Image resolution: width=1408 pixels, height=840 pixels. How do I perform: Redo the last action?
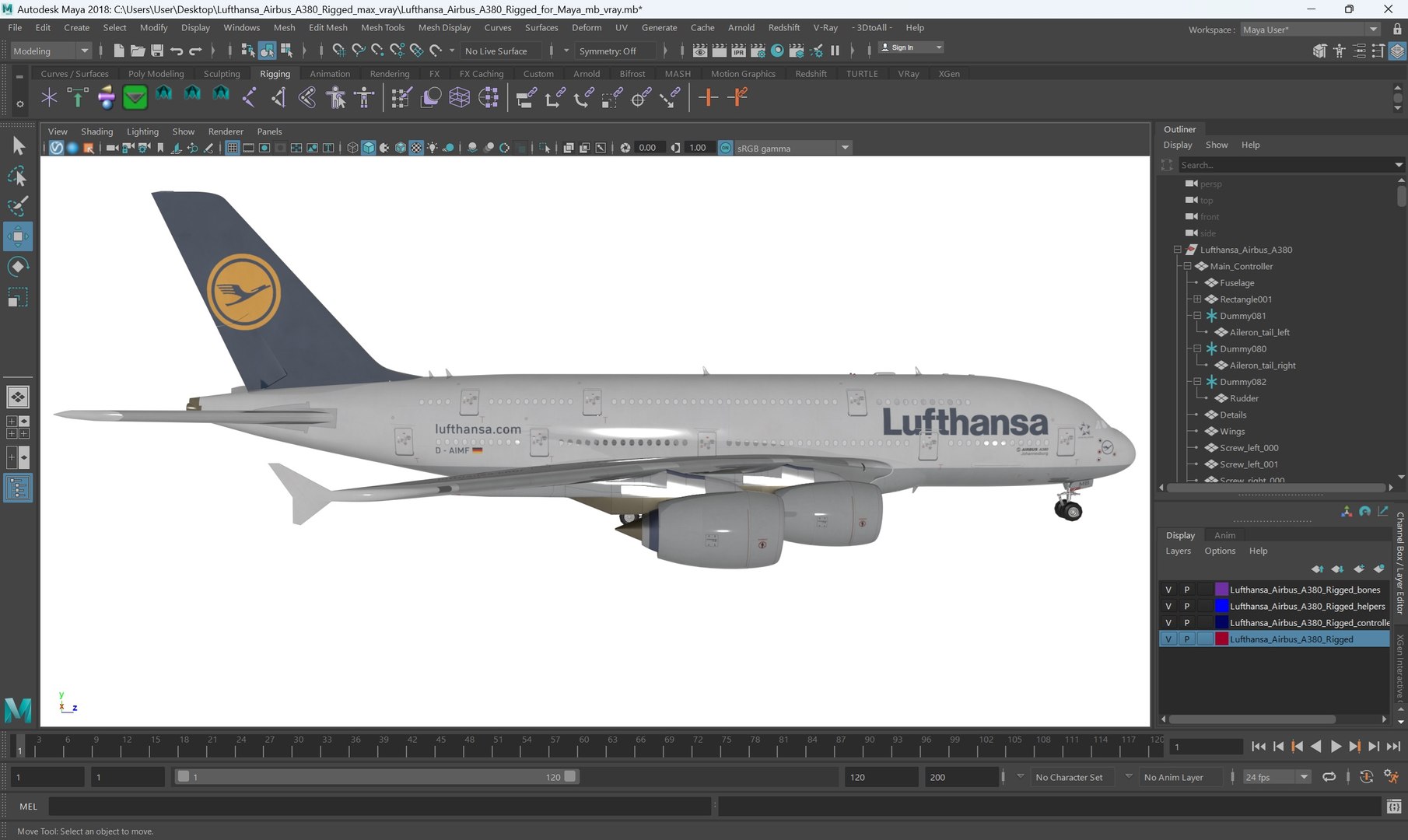[x=195, y=51]
